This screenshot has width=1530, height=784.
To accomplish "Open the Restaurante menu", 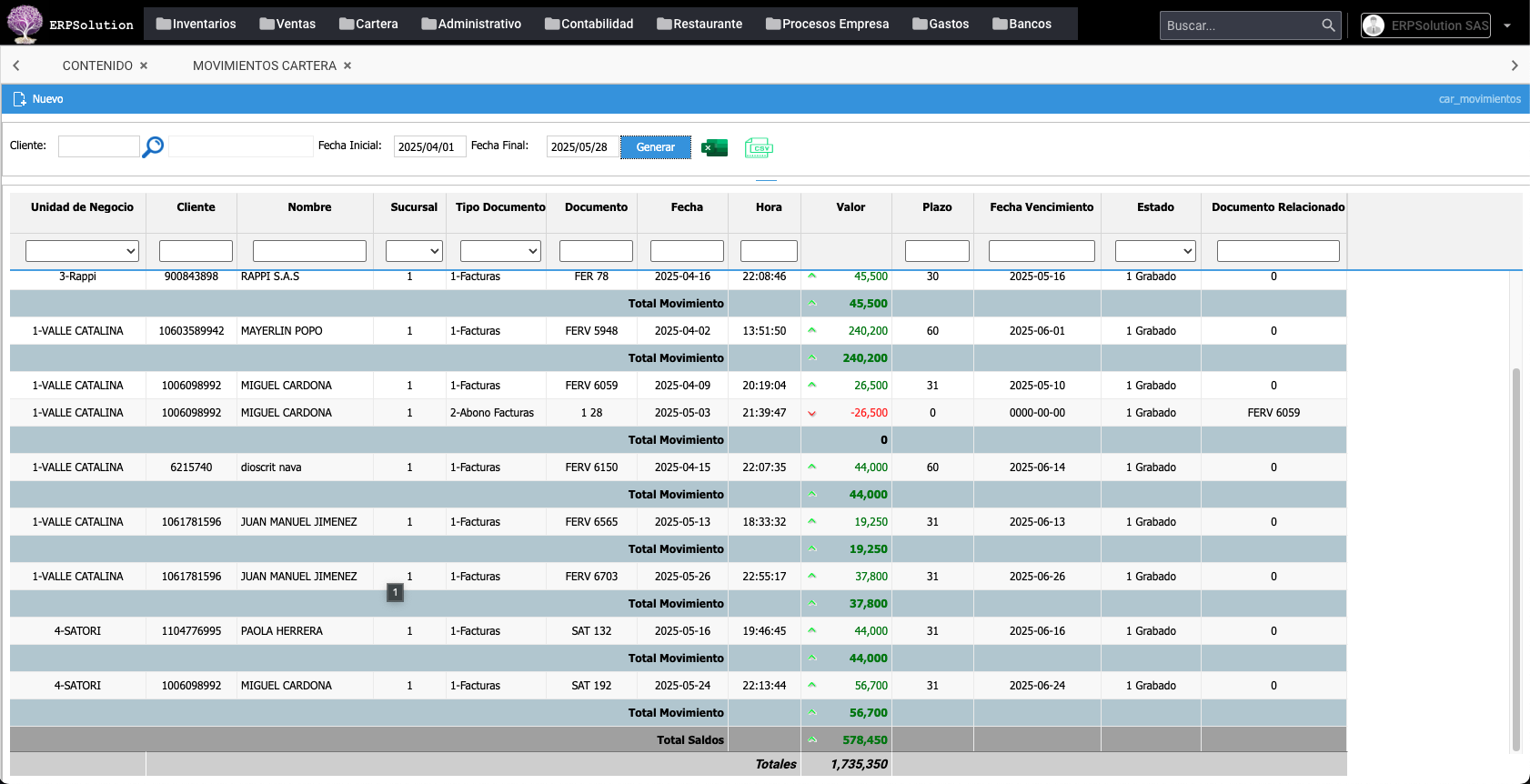I will (700, 24).
